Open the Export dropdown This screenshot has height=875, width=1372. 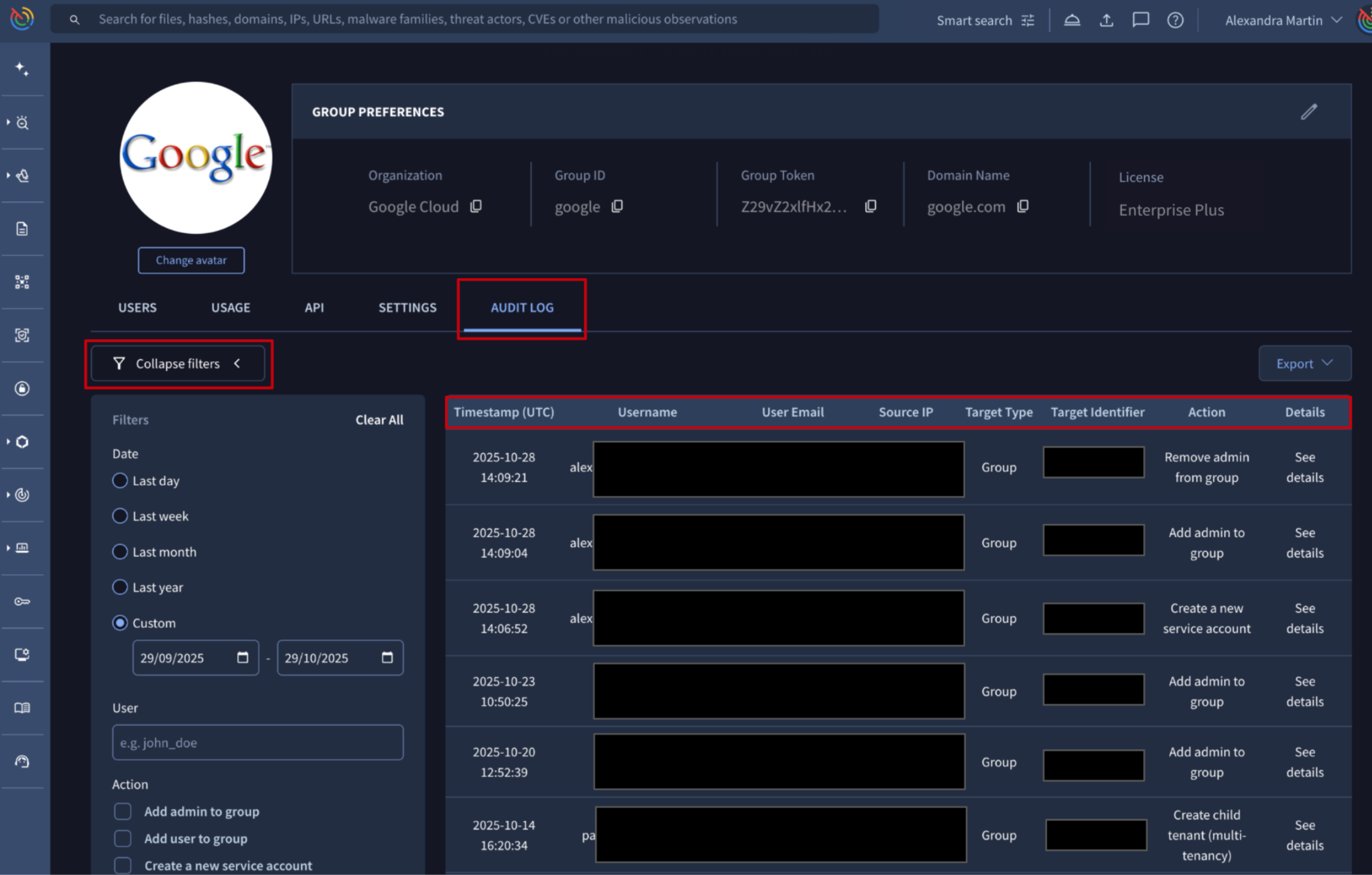1304,363
